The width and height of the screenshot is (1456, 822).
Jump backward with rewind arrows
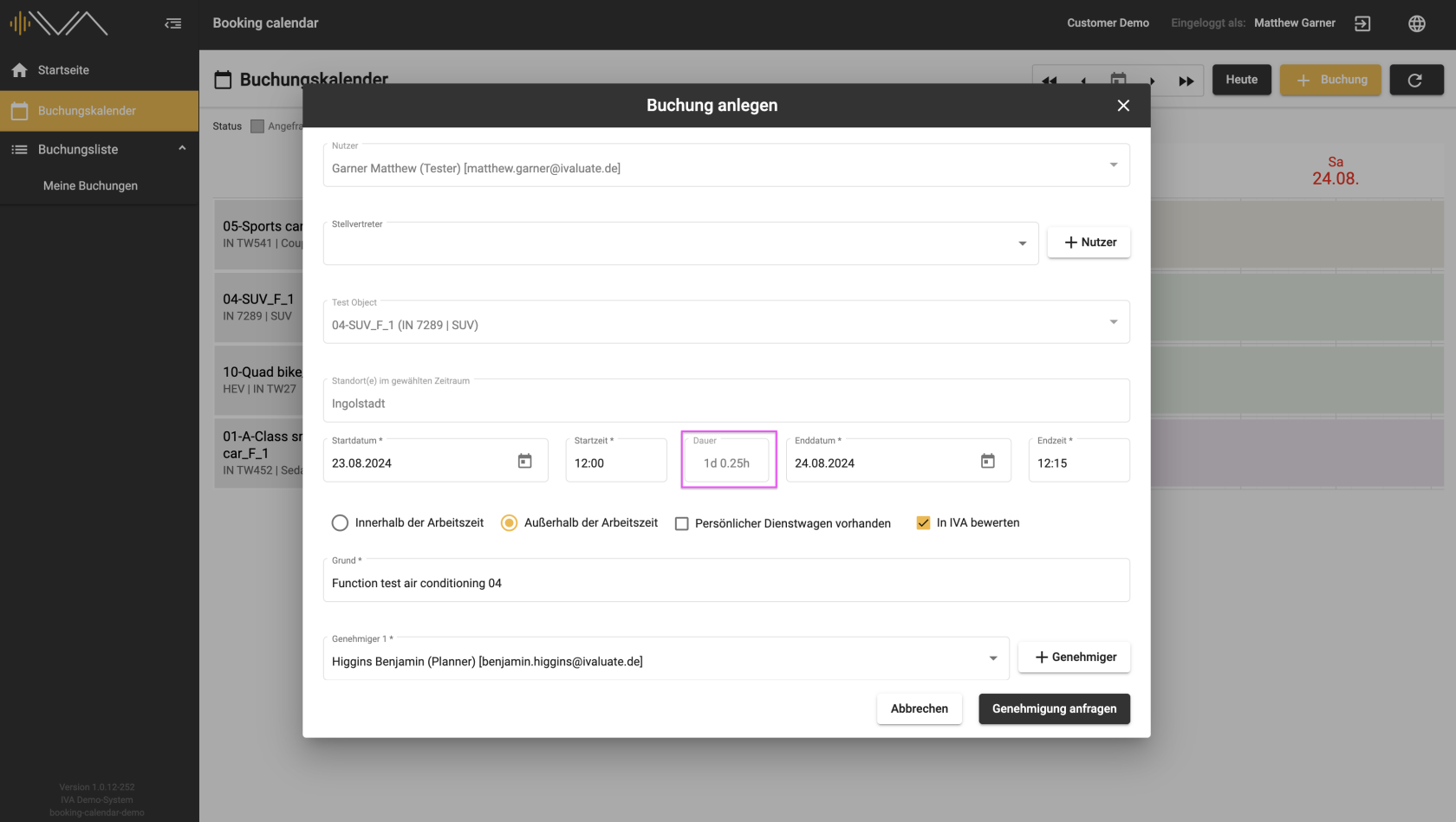1050,81
